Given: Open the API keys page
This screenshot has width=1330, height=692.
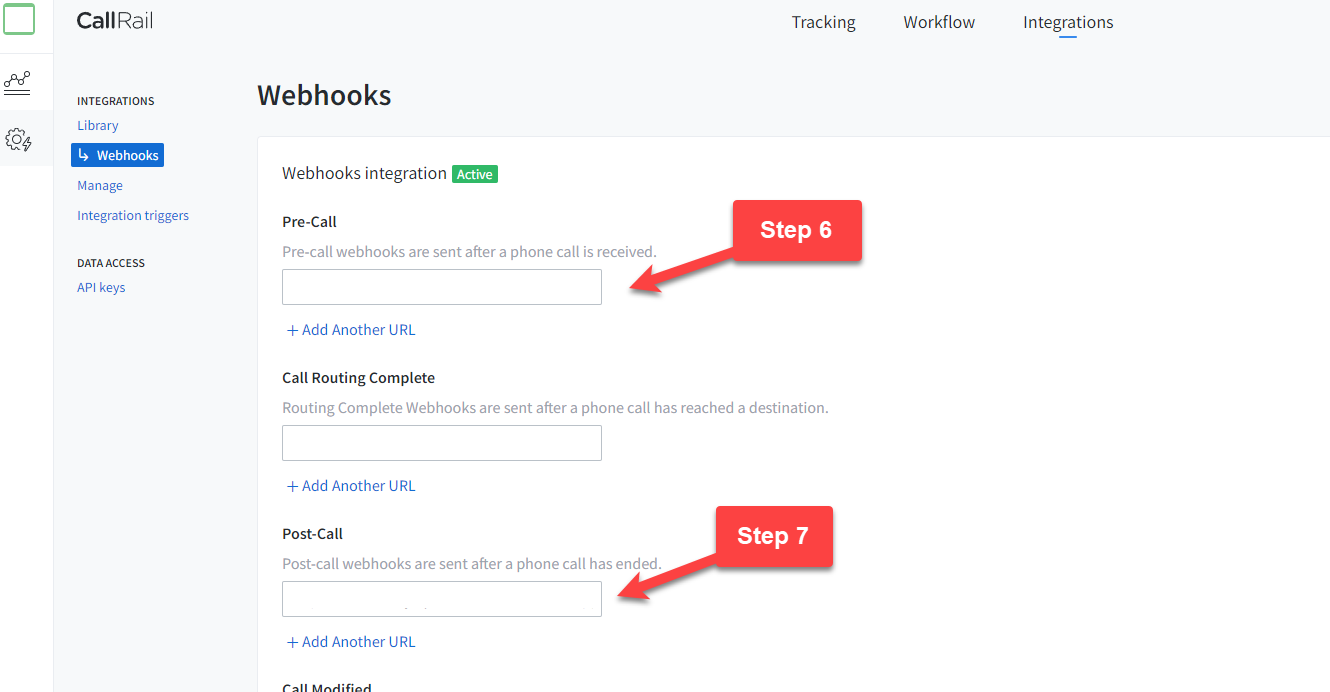Looking at the screenshot, I should [101, 287].
